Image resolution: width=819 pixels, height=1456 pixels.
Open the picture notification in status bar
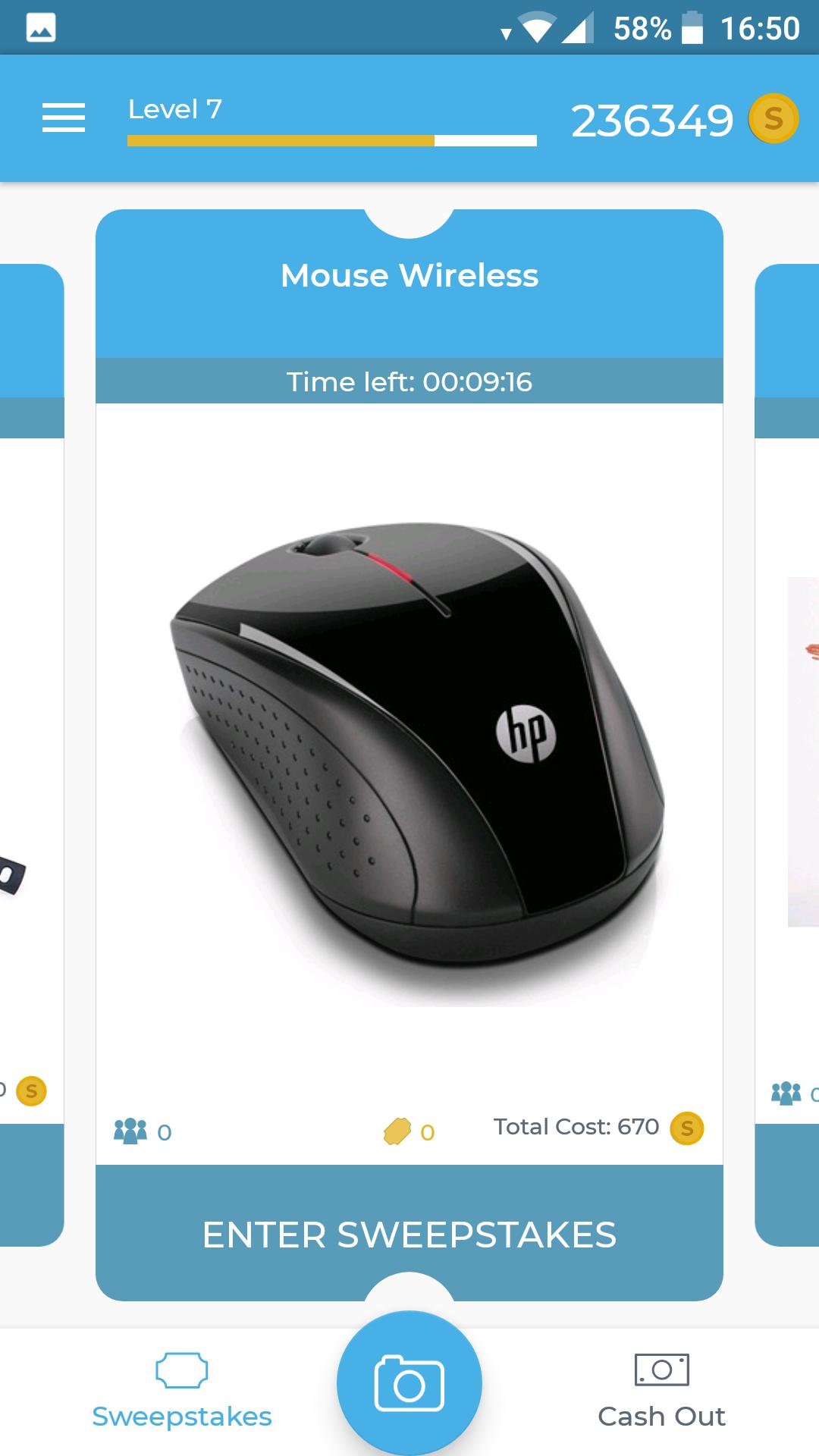coord(41,28)
